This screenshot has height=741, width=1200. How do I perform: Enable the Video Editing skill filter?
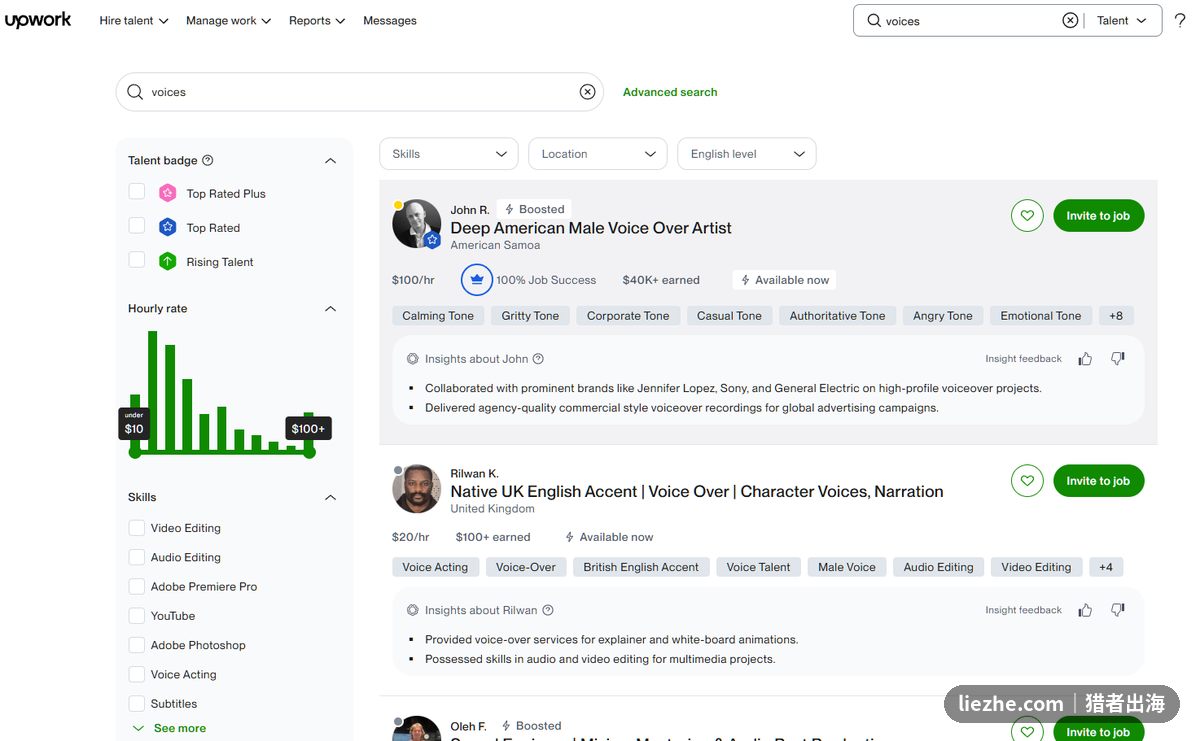(137, 528)
